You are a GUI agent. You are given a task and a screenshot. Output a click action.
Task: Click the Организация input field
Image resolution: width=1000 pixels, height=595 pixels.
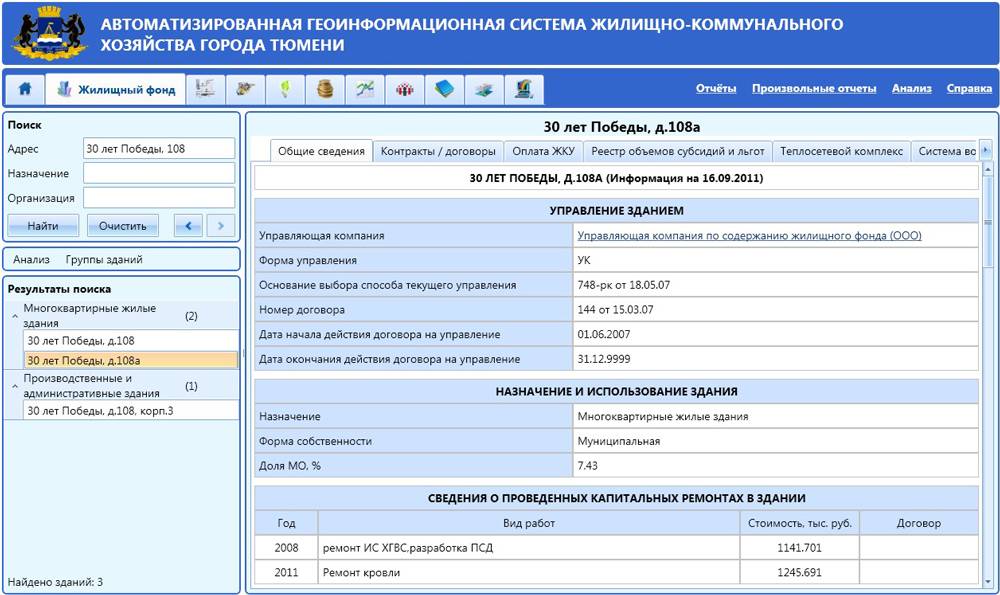[x=159, y=198]
